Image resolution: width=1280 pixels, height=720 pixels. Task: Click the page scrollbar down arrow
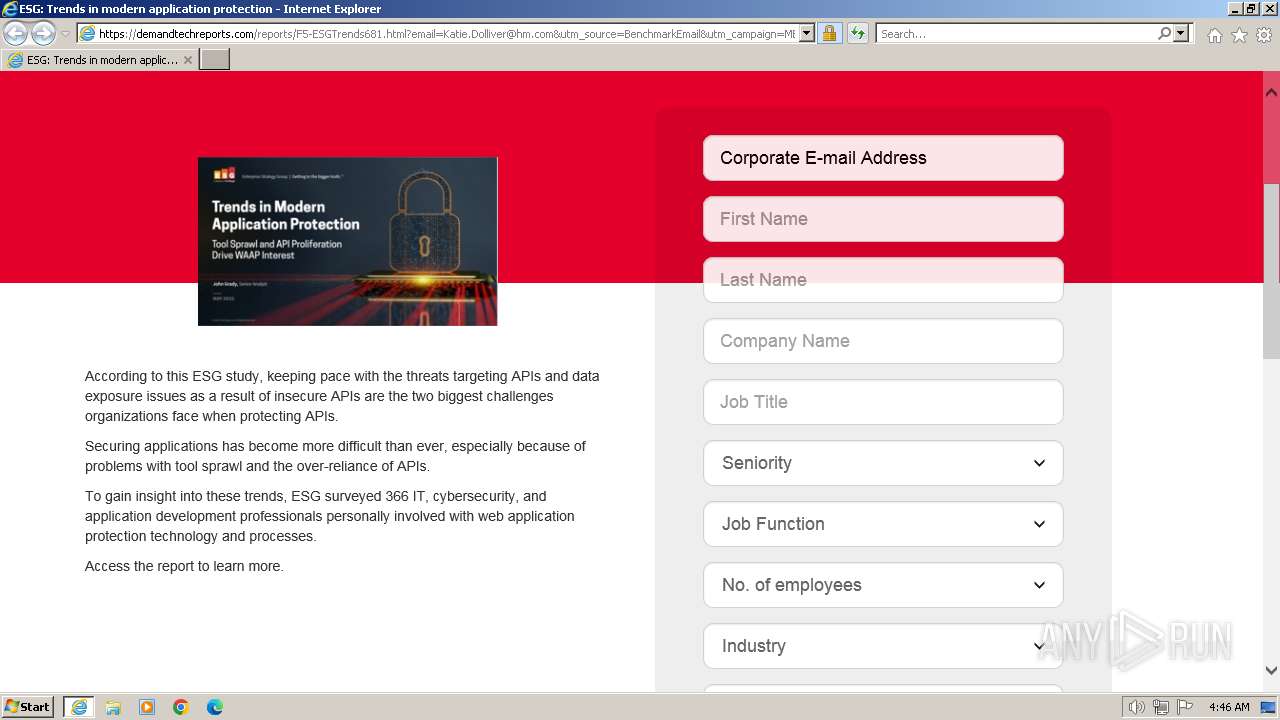1271,671
